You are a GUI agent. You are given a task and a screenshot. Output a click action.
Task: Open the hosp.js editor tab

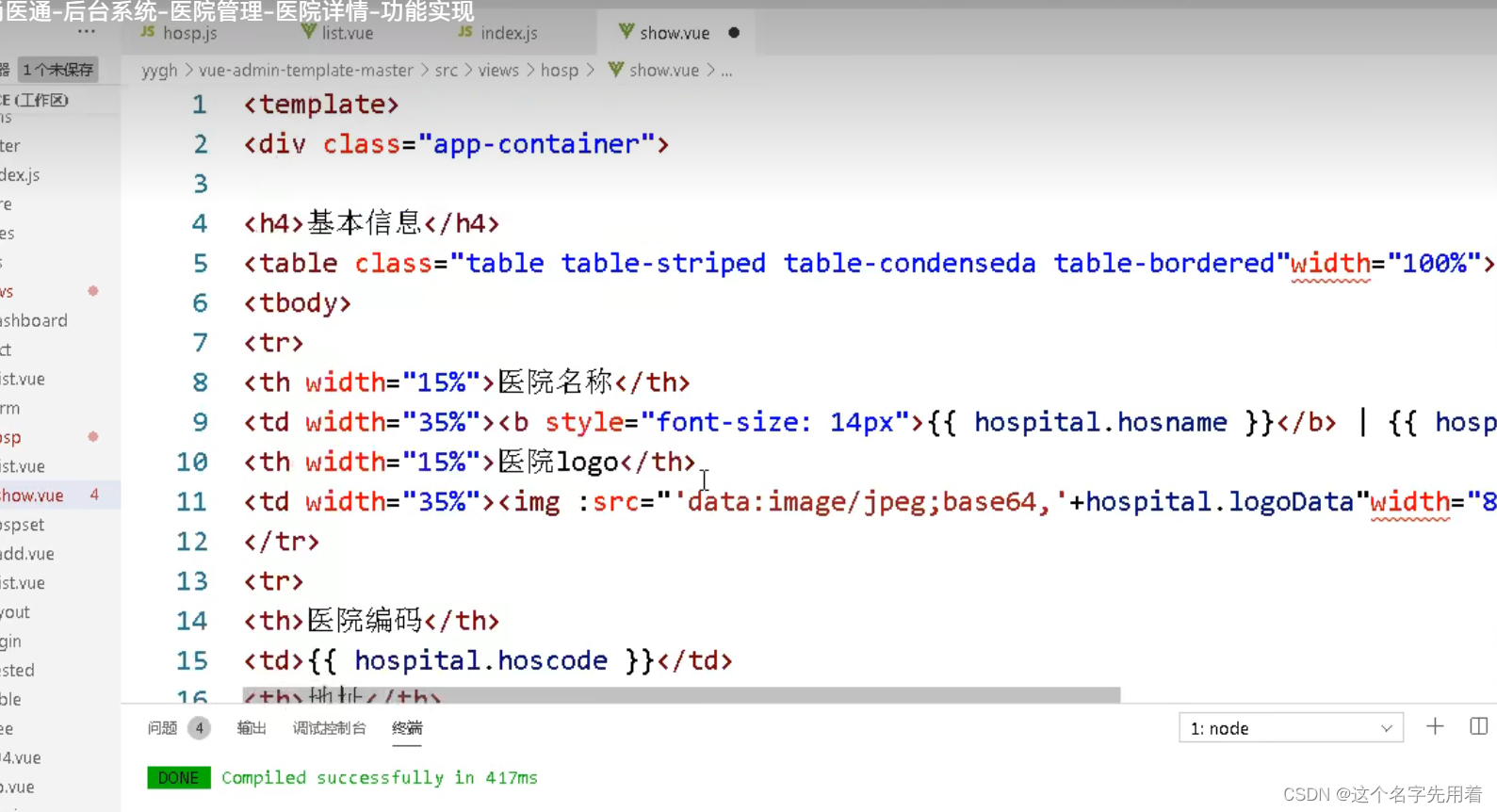[179, 33]
